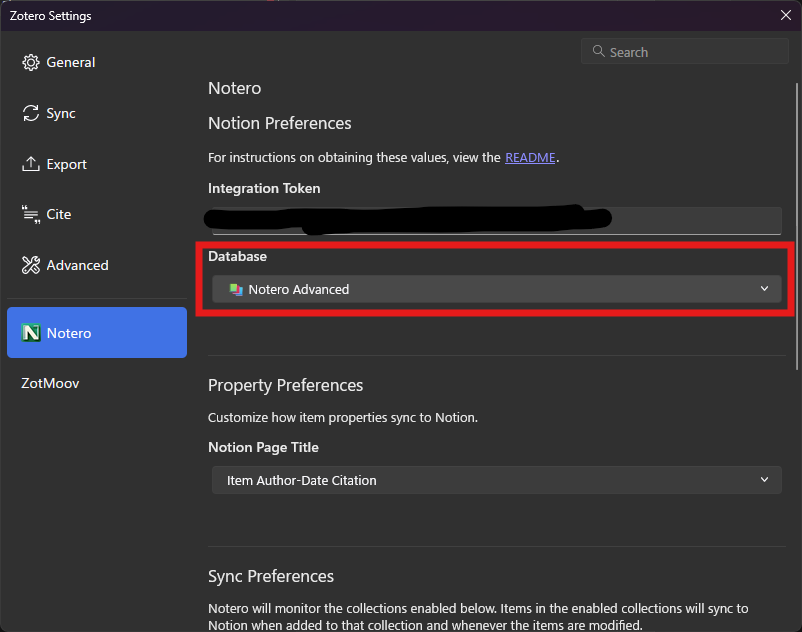Expand the Notion Page Title dropdown

tap(496, 480)
